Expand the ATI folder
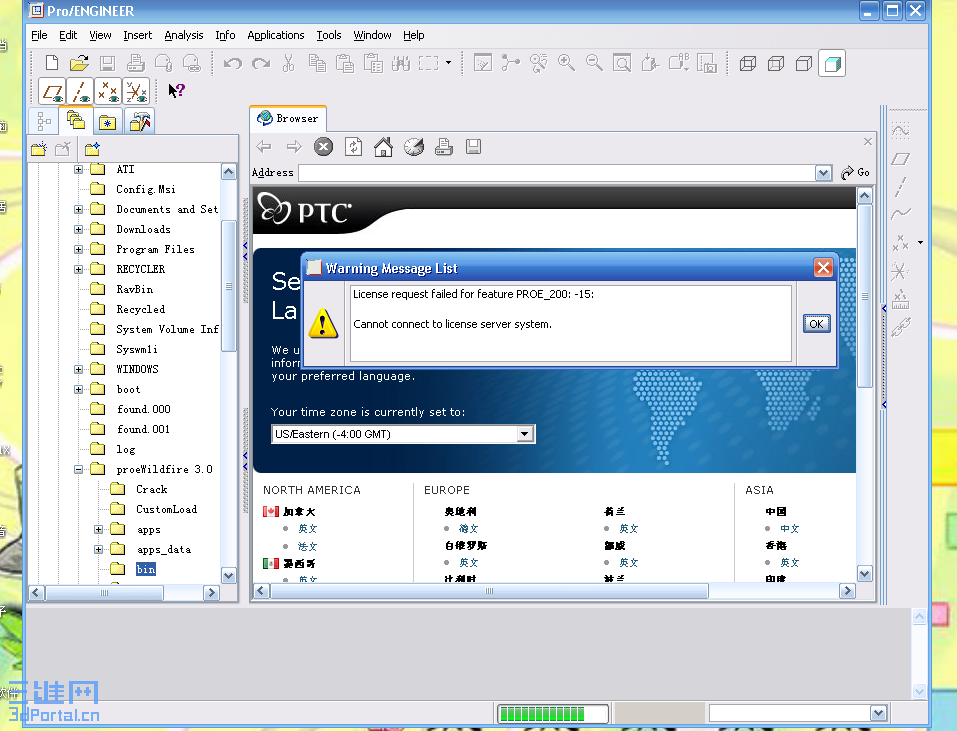Image resolution: width=957 pixels, height=731 pixels. 78,170
